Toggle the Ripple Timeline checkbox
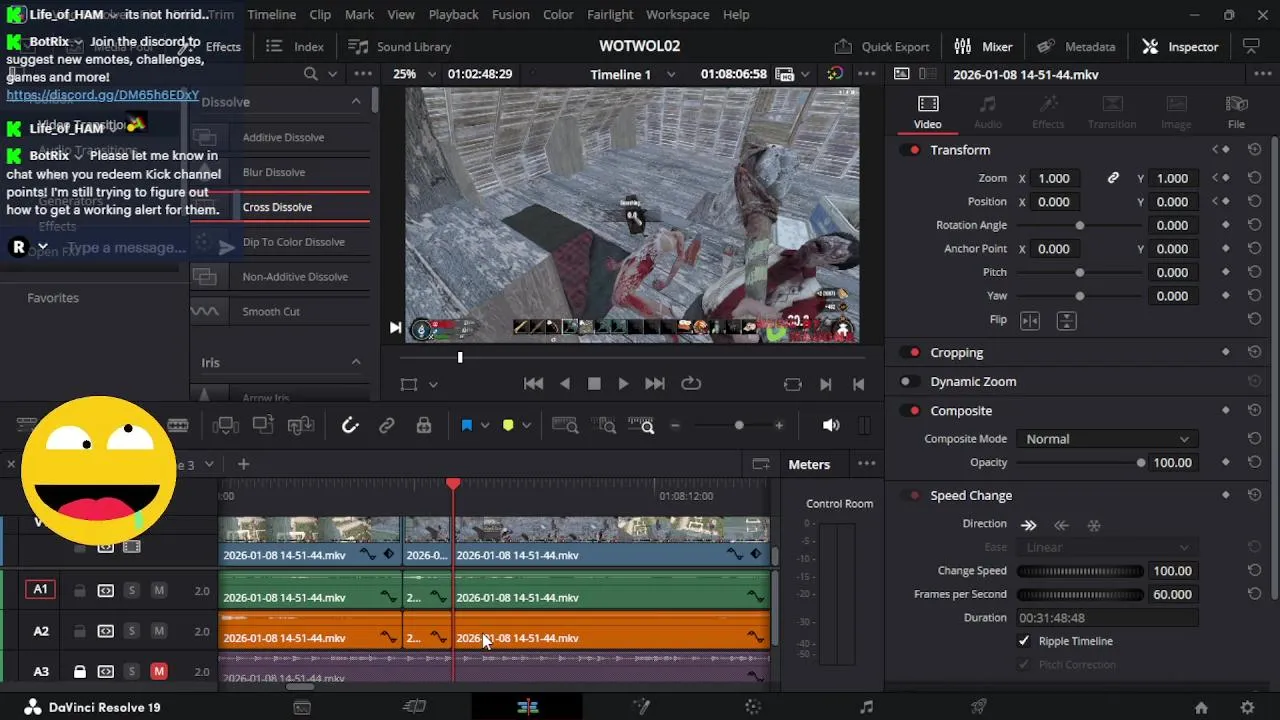 (x=1023, y=641)
